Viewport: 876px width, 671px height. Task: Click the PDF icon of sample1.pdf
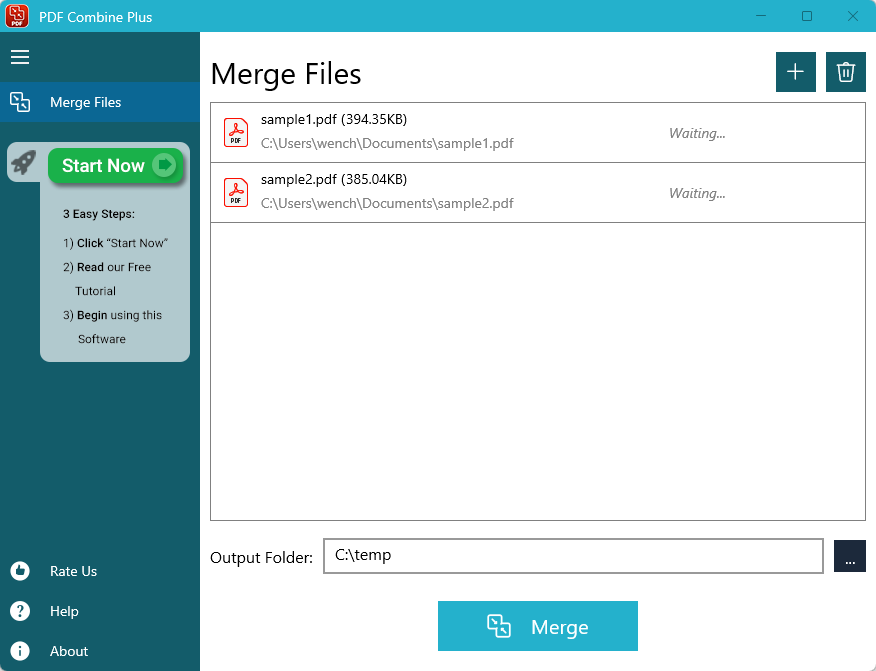point(236,132)
